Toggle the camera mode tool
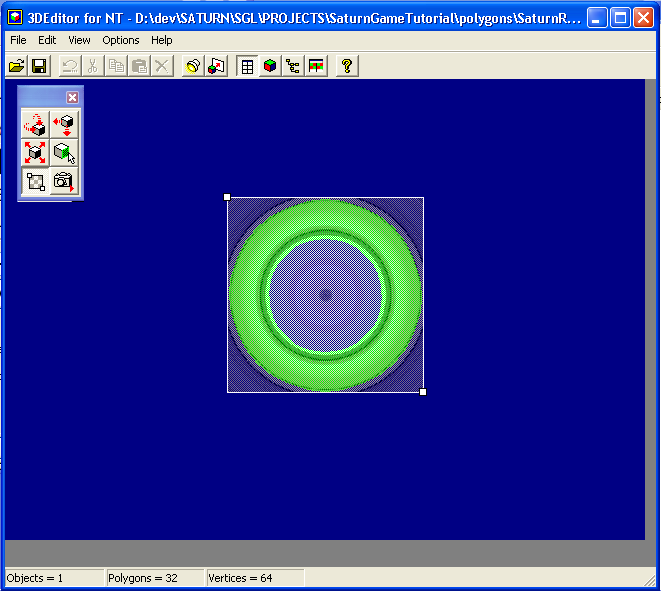The height and width of the screenshot is (591, 661). [x=64, y=181]
